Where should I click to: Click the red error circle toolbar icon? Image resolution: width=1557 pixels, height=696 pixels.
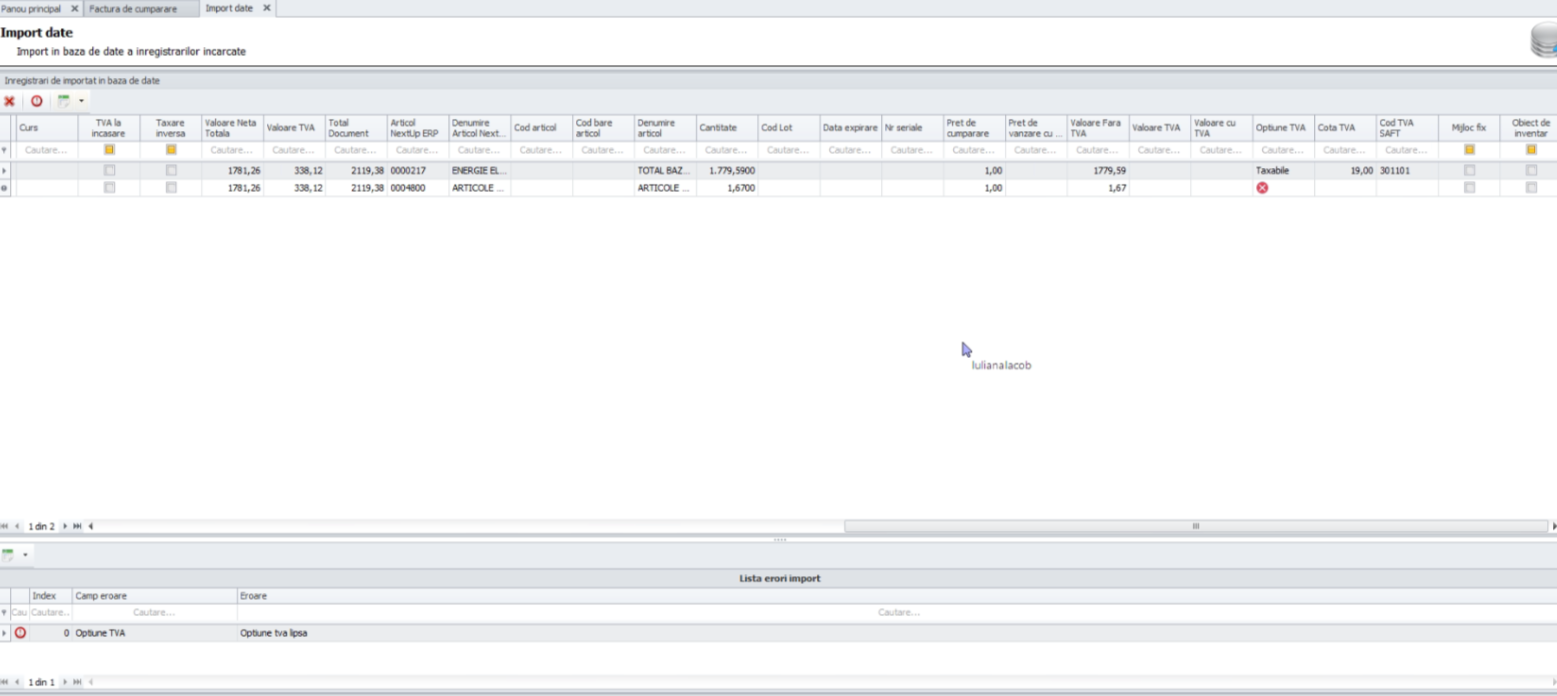click(x=37, y=101)
